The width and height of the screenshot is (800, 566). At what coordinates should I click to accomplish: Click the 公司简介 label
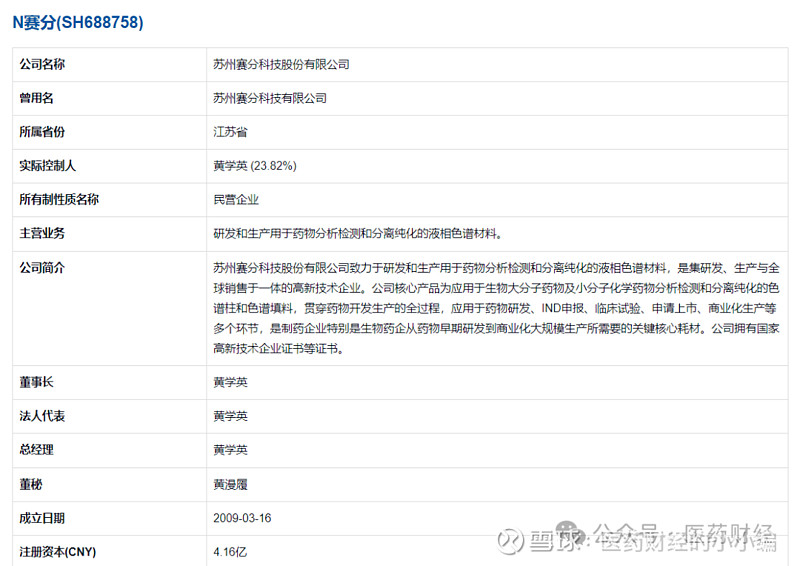pos(42,267)
